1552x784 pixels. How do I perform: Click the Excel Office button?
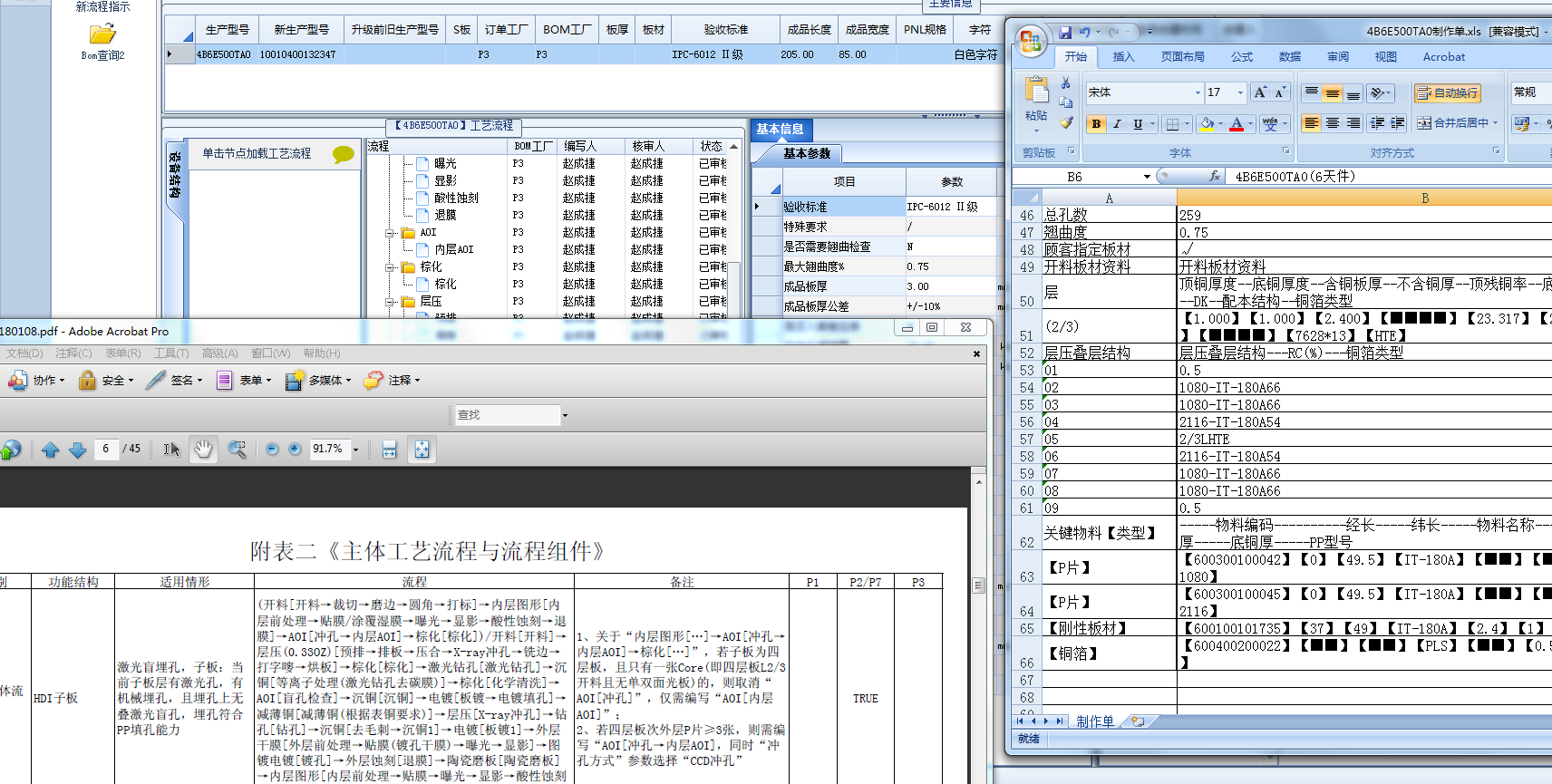pyautogui.click(x=1030, y=40)
